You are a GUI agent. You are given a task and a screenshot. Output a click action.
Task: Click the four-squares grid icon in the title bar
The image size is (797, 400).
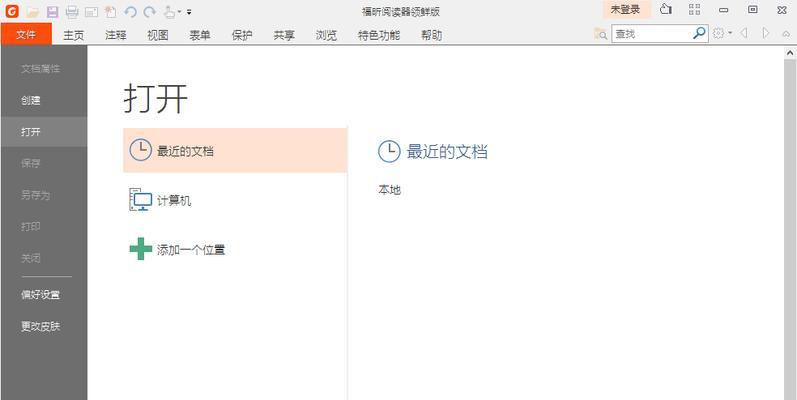click(694, 10)
